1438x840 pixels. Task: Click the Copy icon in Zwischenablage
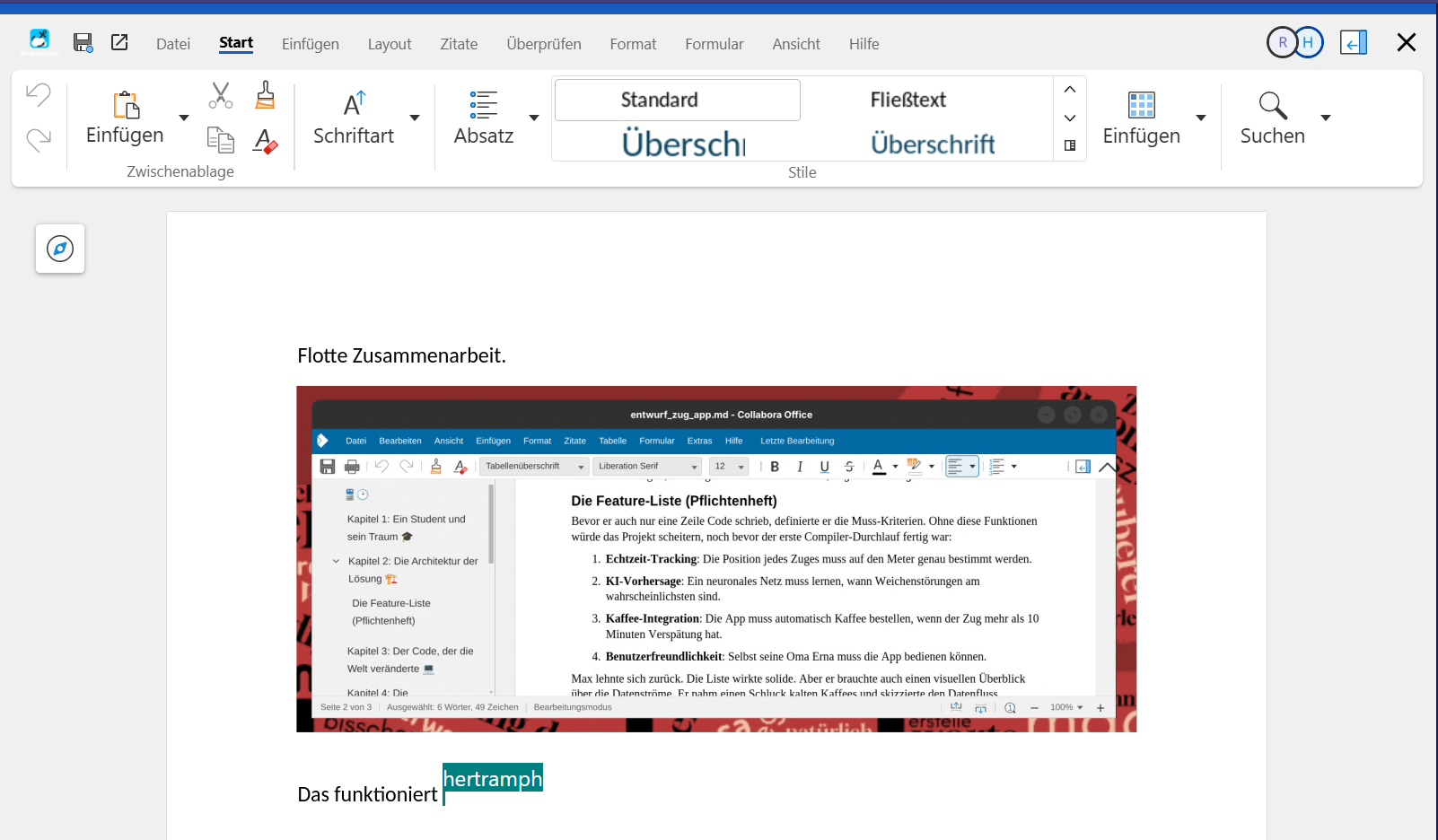[220, 140]
